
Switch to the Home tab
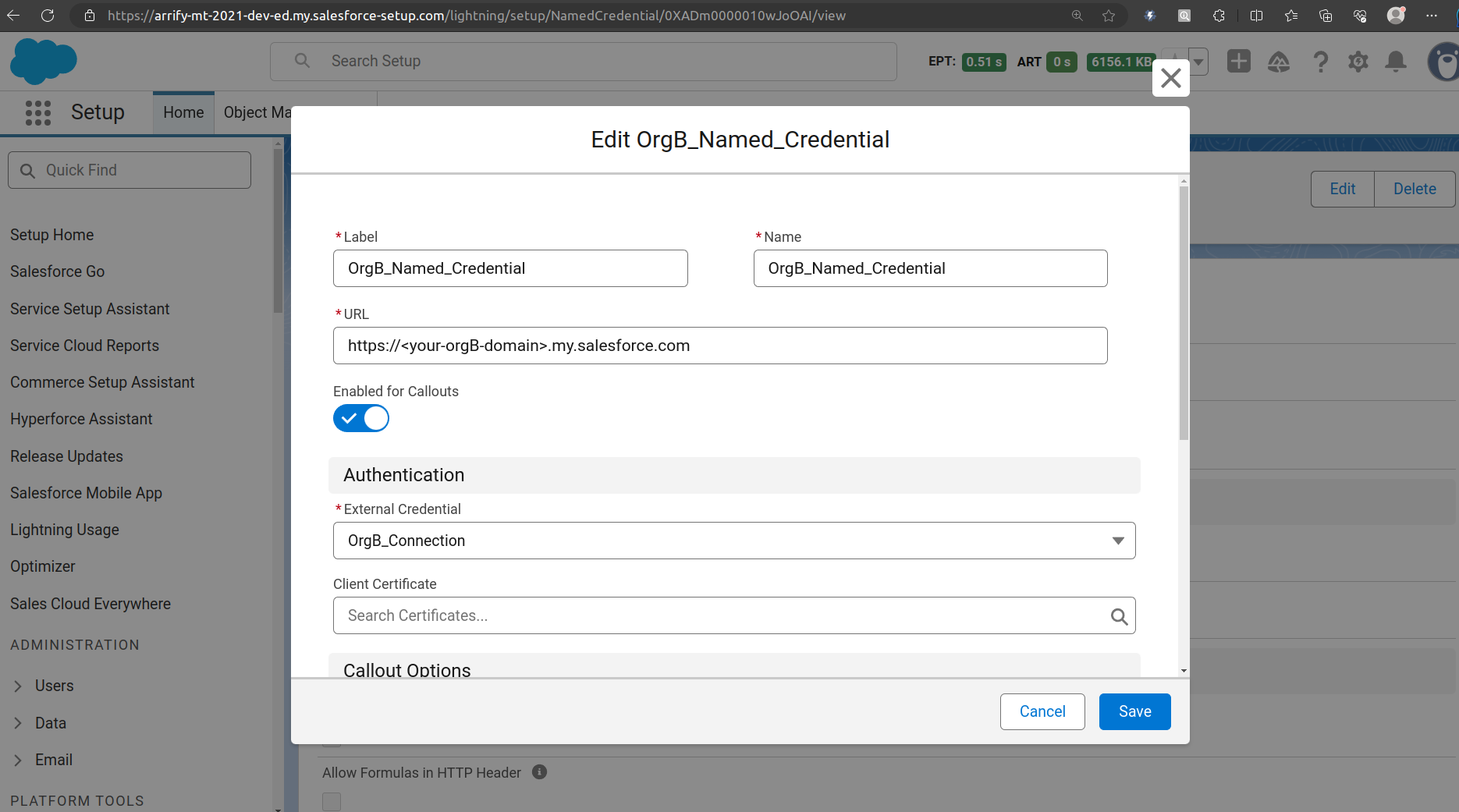tap(183, 112)
